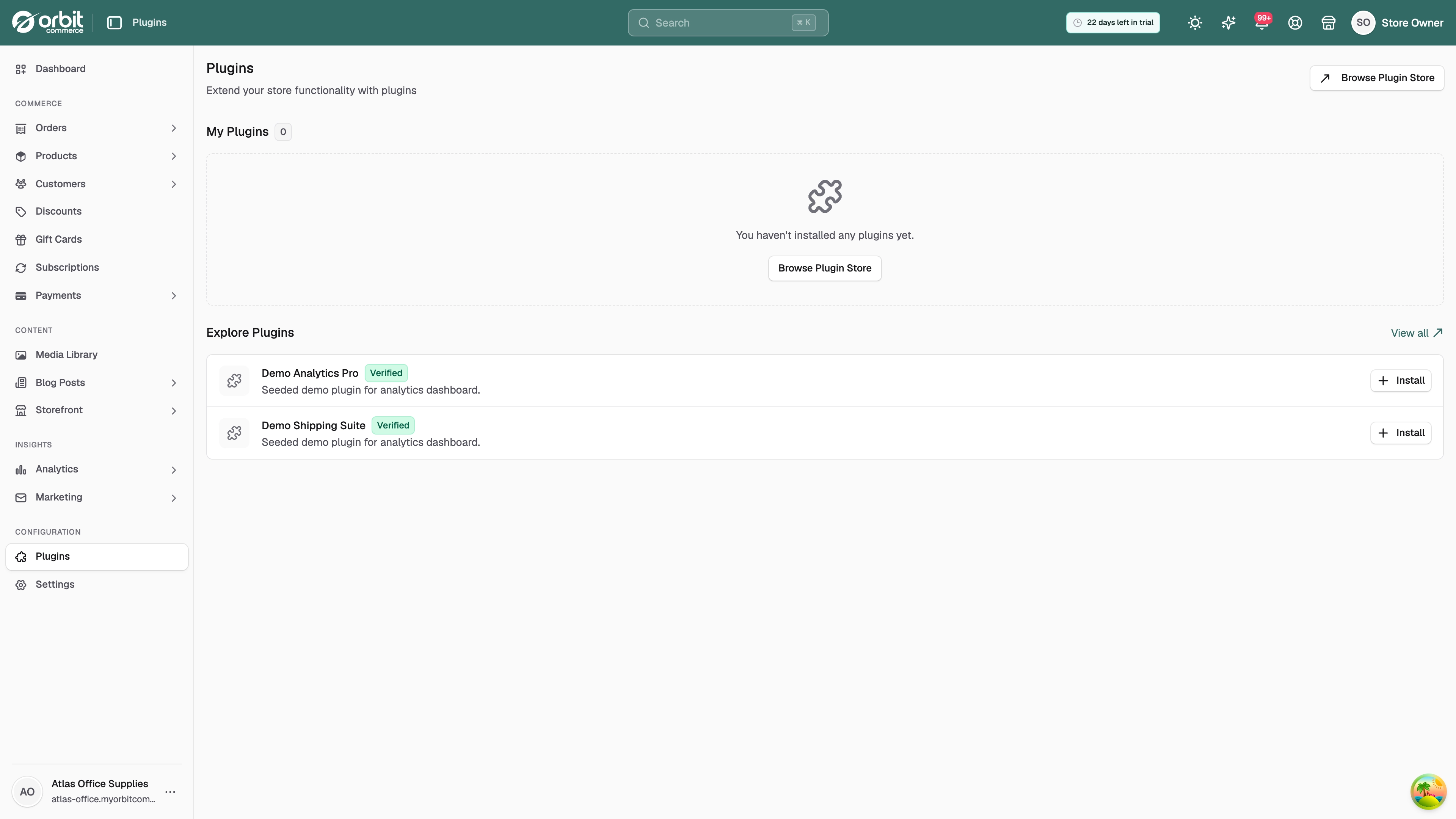This screenshot has height=819, width=1456.
Task: Open Media Library in the sidebar
Action: point(97,355)
